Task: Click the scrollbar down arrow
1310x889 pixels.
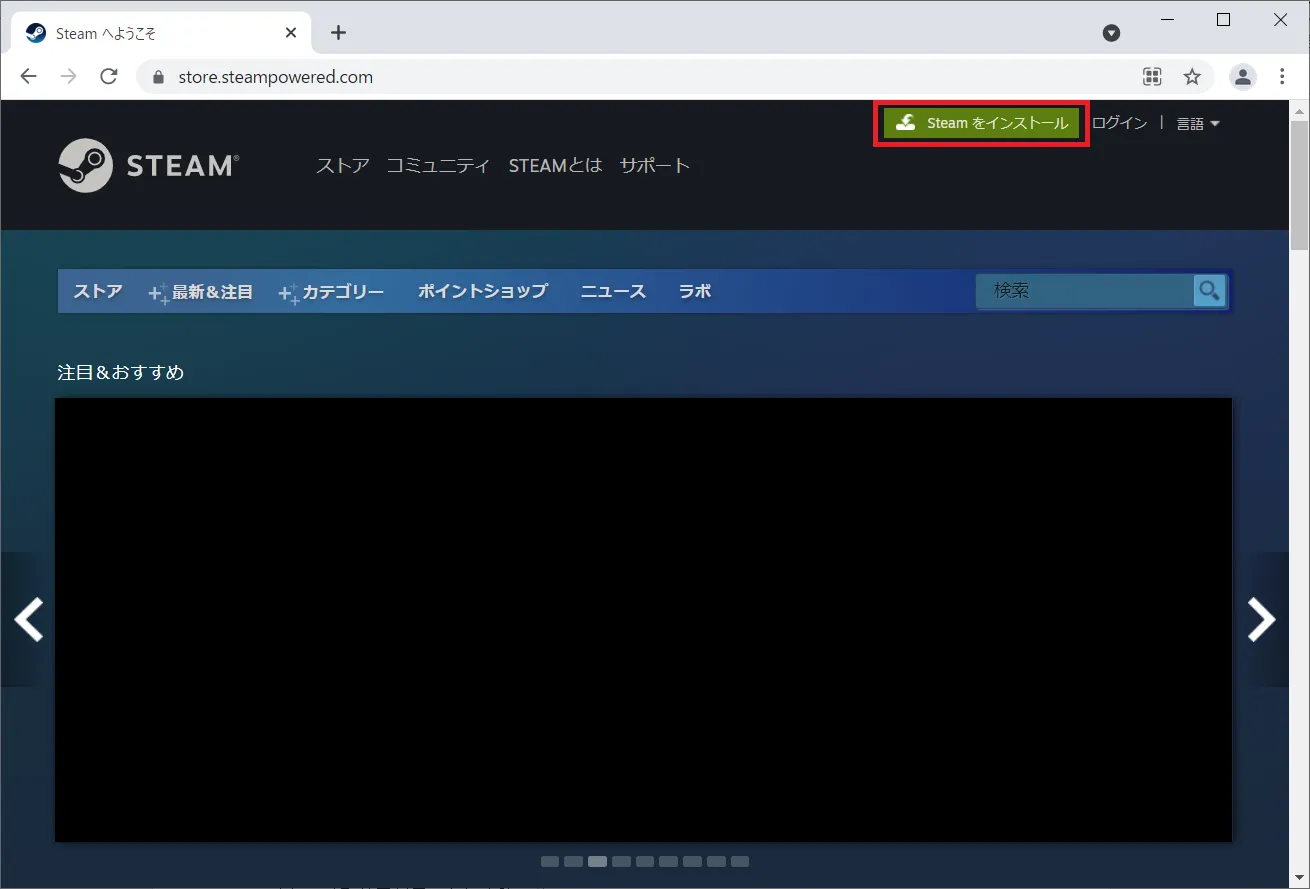Action: pyautogui.click(x=1299, y=877)
